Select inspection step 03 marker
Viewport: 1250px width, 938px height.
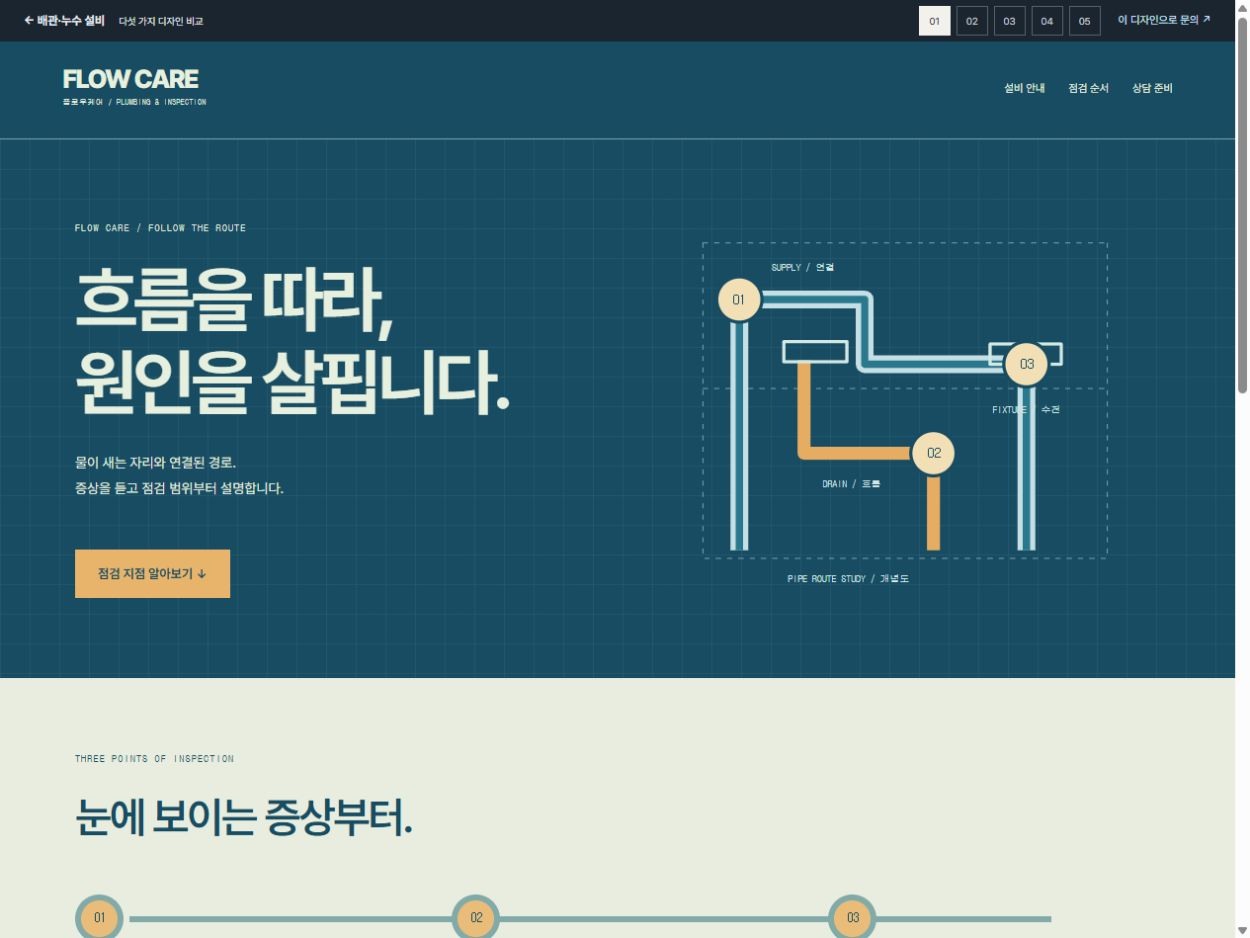pos(853,918)
